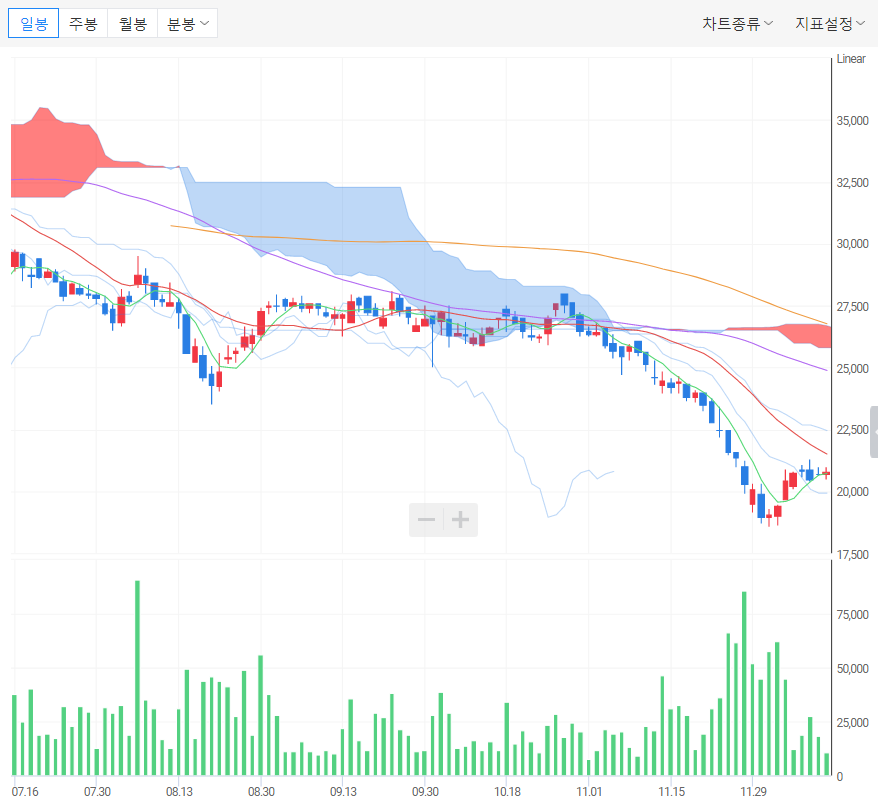Switch to the 주봉 weekly chart tab
This screenshot has width=878, height=806.
[83, 24]
